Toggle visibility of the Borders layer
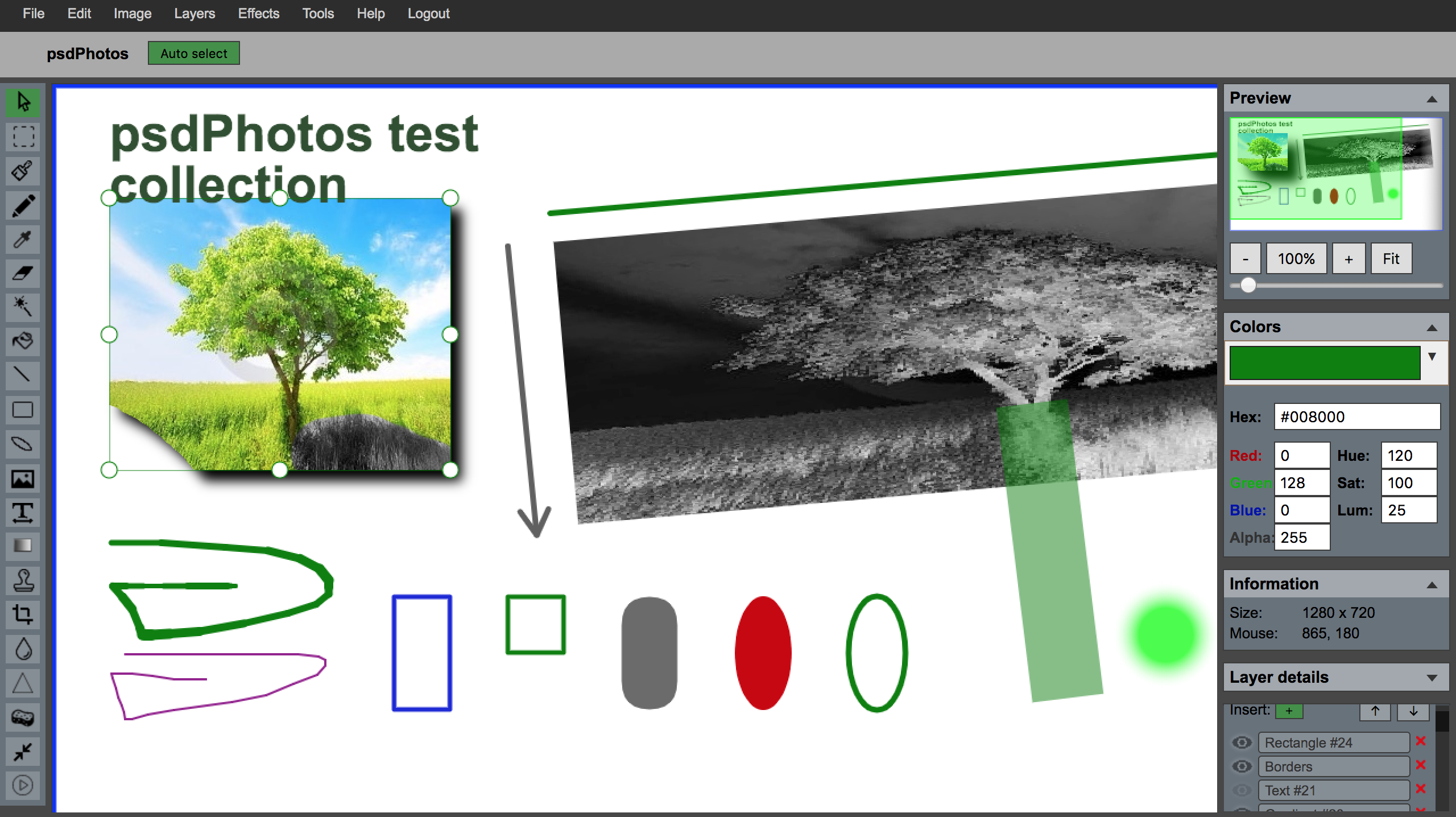 [1242, 766]
